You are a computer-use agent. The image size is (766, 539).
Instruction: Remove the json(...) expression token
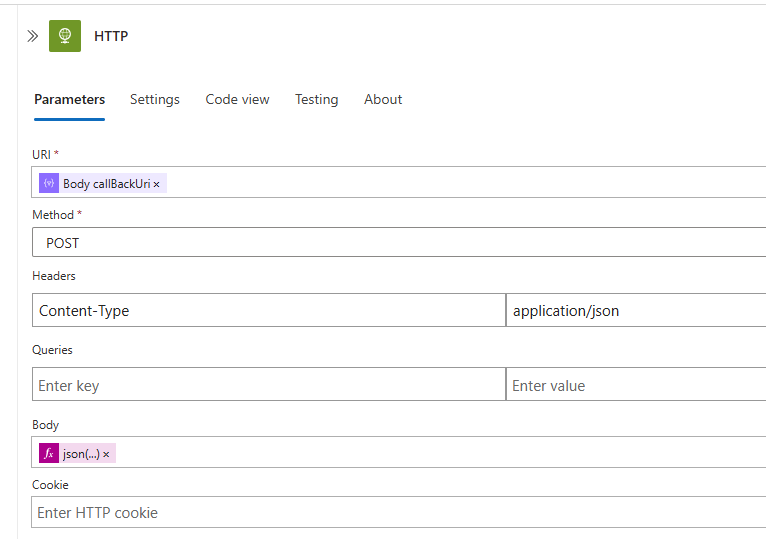pyautogui.click(x=107, y=455)
